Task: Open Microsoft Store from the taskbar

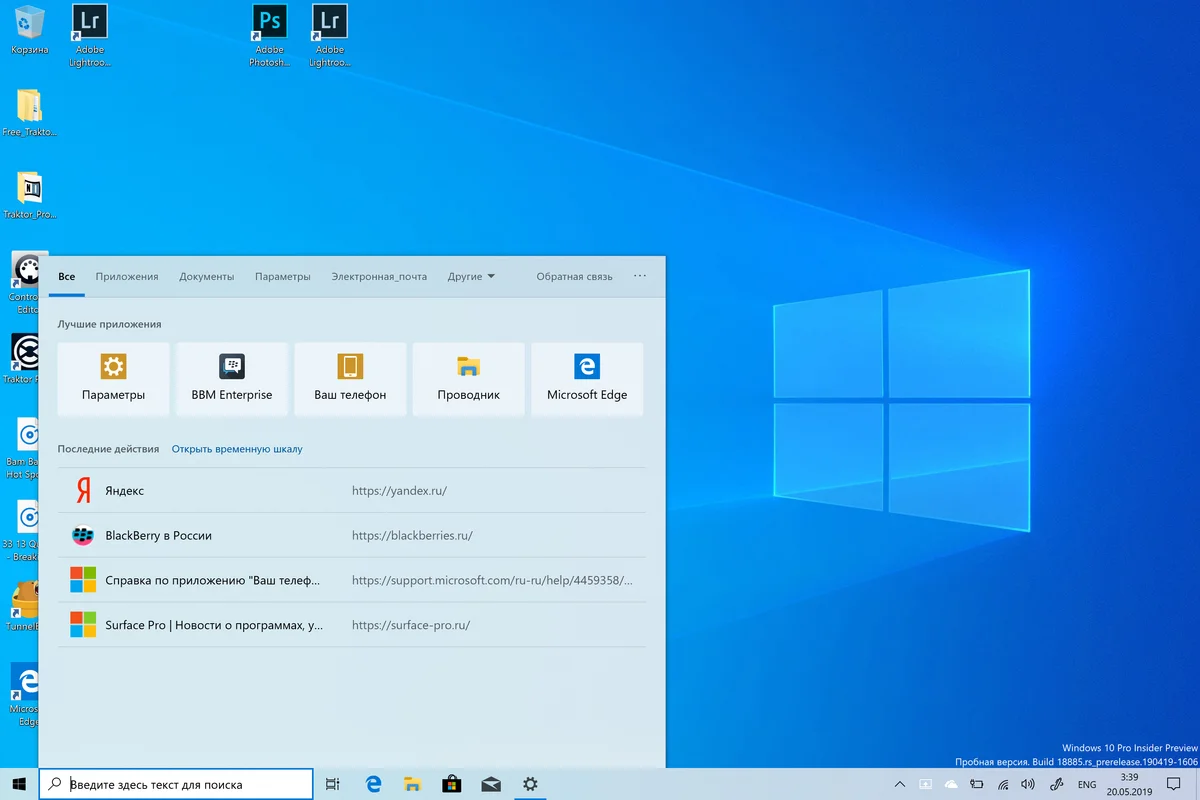Action: [x=451, y=784]
